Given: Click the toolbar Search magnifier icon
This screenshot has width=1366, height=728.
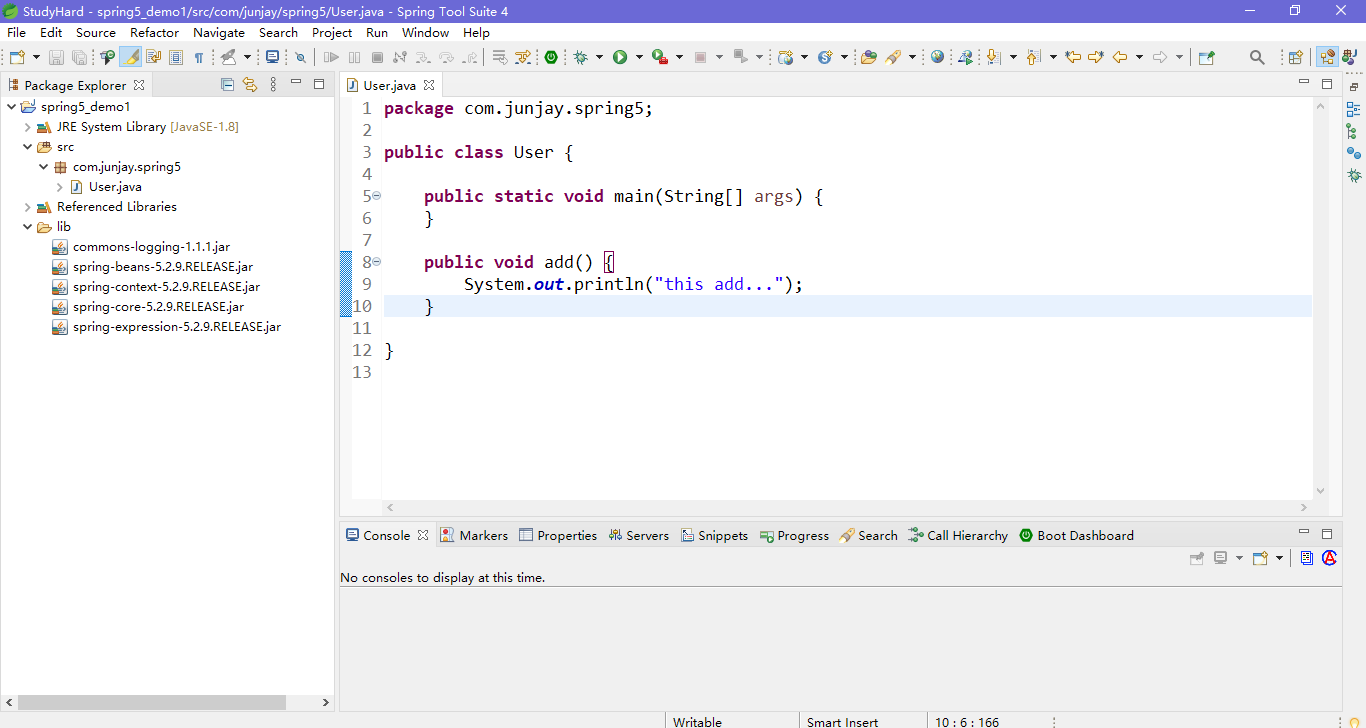Looking at the screenshot, I should click(x=1258, y=57).
